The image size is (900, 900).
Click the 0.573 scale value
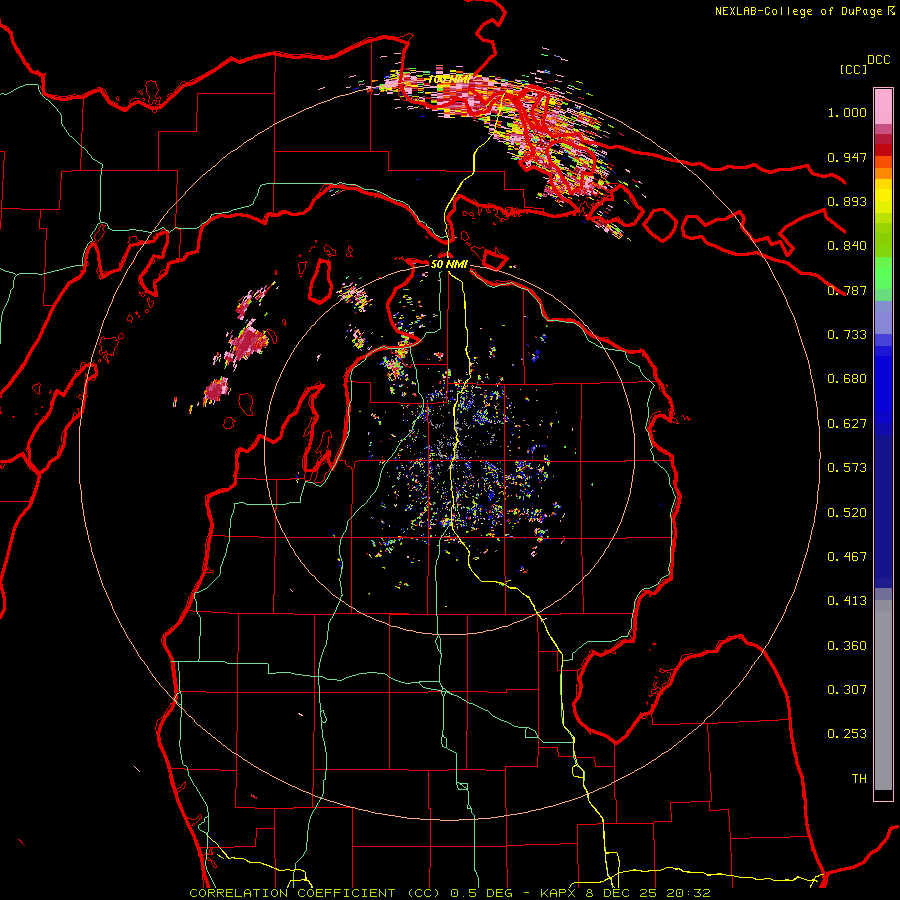847,468
